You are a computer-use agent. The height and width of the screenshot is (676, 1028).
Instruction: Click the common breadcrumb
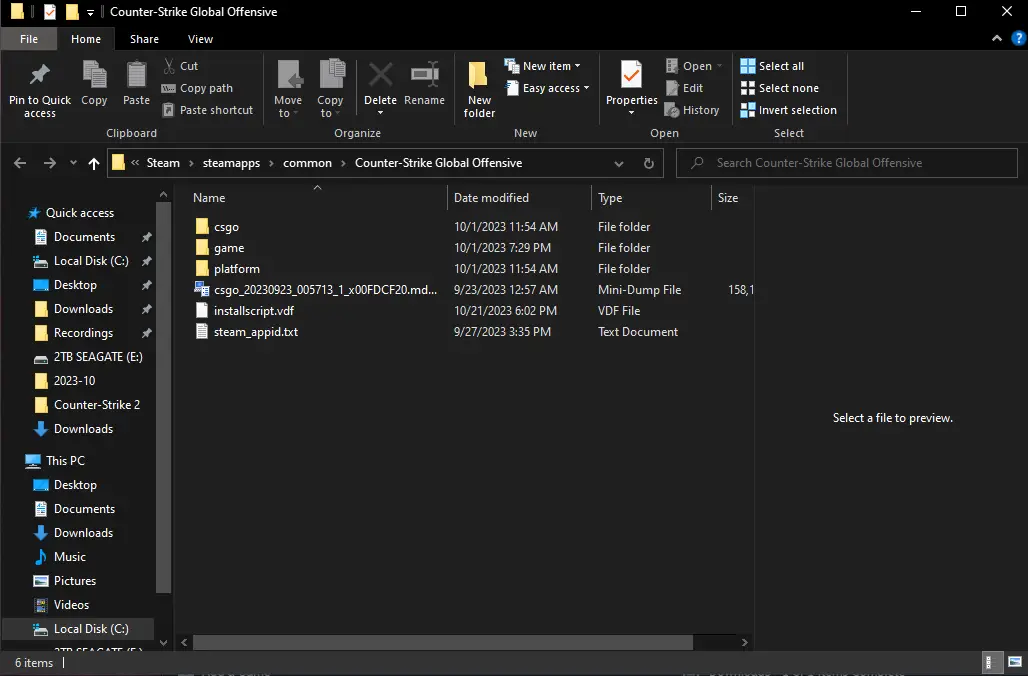(307, 163)
